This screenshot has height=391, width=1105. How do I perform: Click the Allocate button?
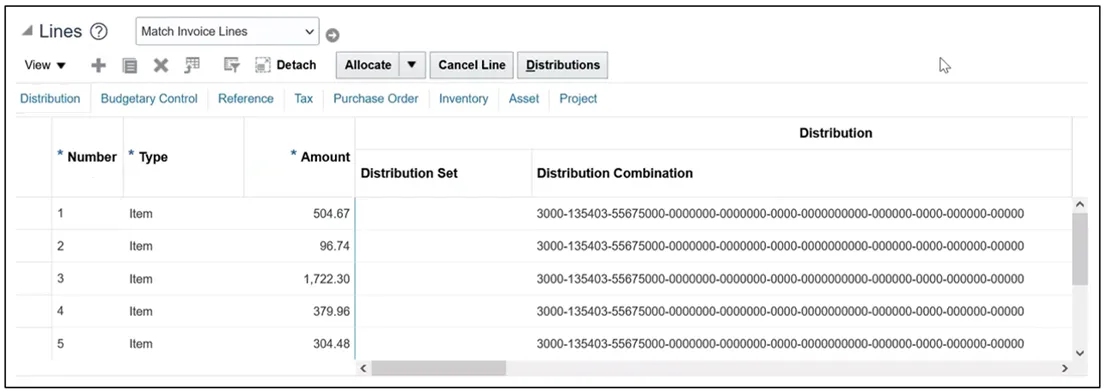(368, 65)
